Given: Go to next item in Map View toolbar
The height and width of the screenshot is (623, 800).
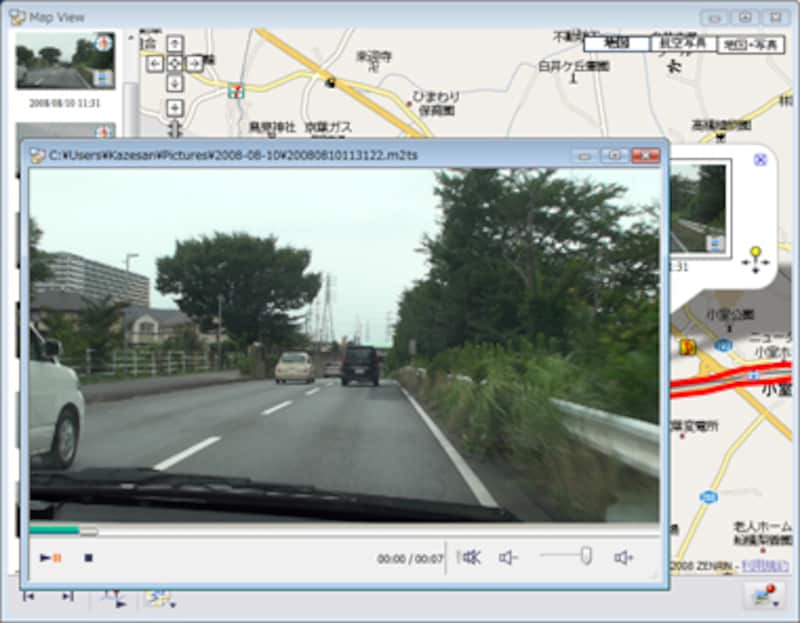Looking at the screenshot, I should tap(66, 596).
